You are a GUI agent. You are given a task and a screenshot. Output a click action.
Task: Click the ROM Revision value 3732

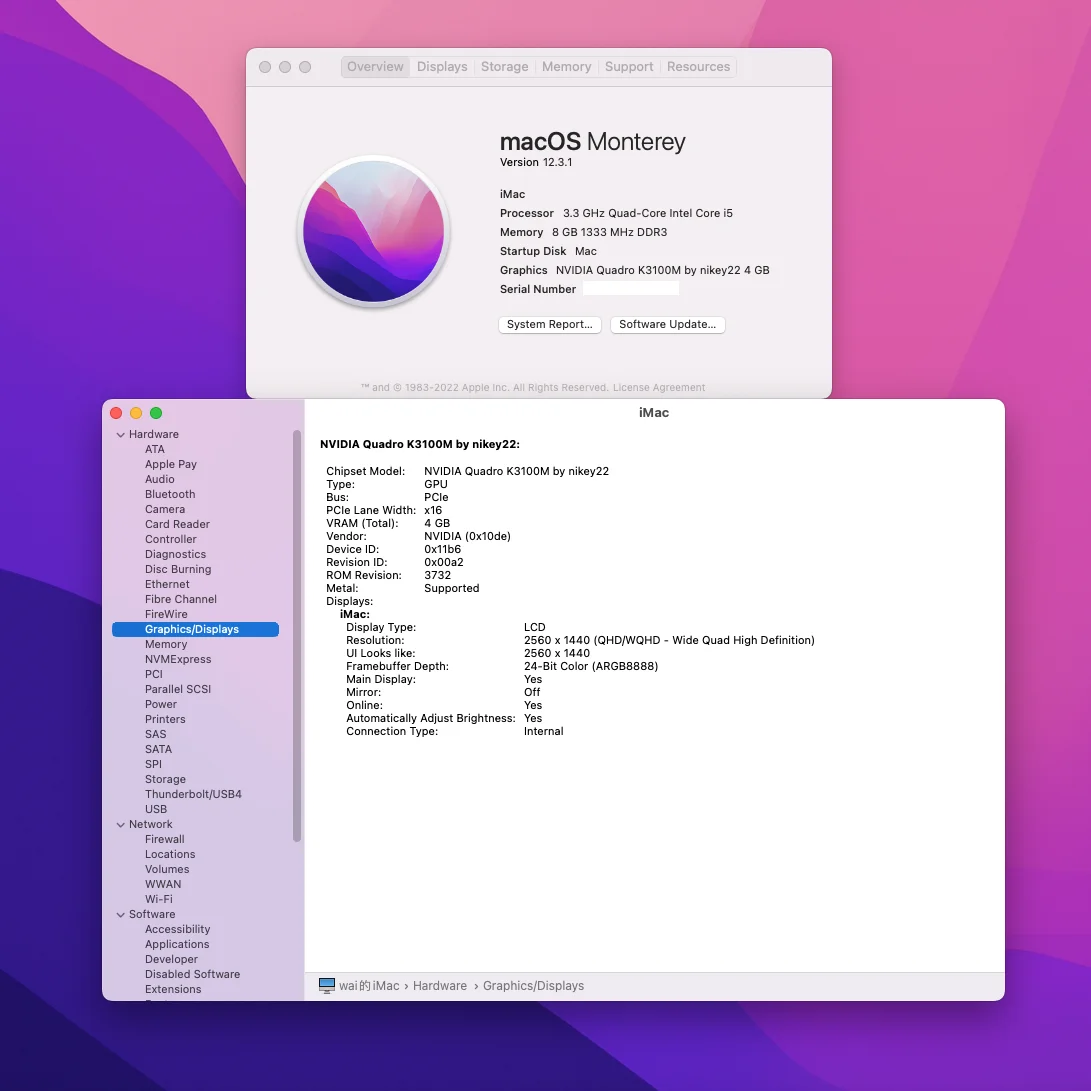pyautogui.click(x=438, y=575)
